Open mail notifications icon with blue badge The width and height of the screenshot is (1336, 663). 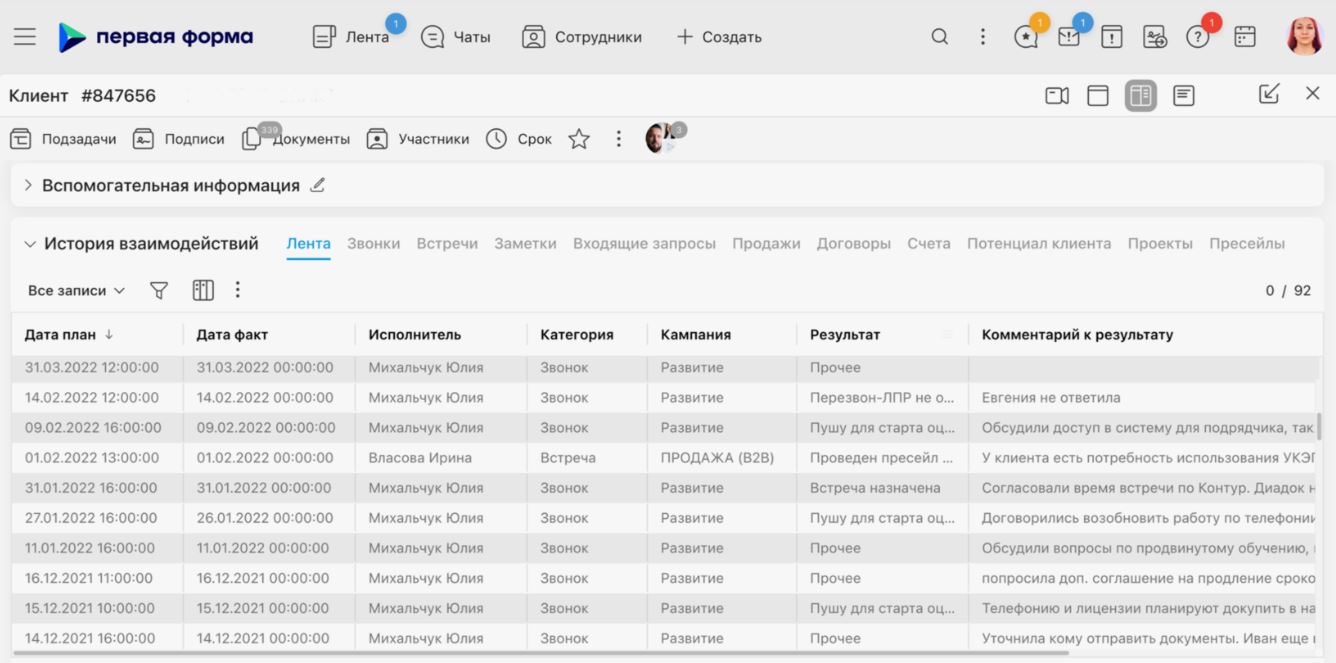(x=1069, y=37)
